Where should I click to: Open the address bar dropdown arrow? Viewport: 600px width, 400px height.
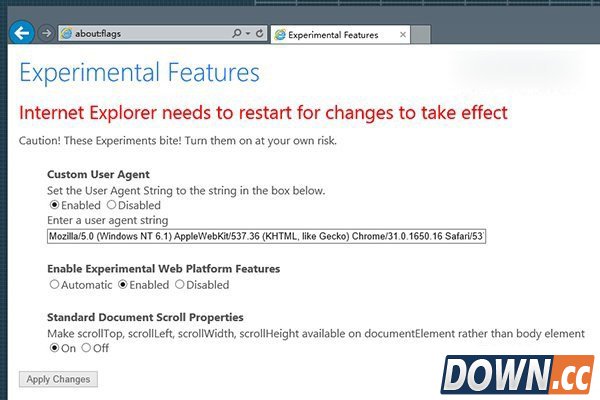coord(248,33)
